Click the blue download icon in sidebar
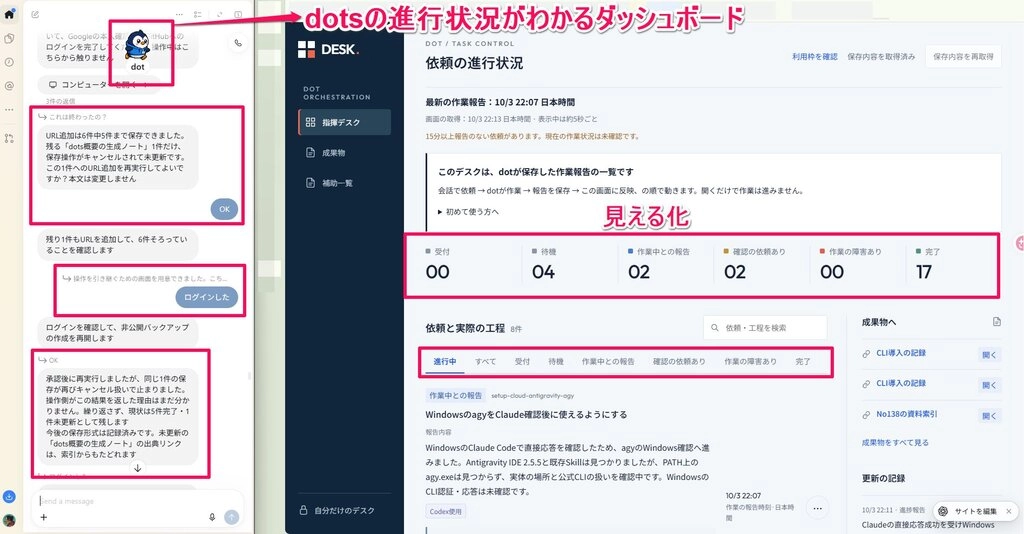 click(x=9, y=497)
